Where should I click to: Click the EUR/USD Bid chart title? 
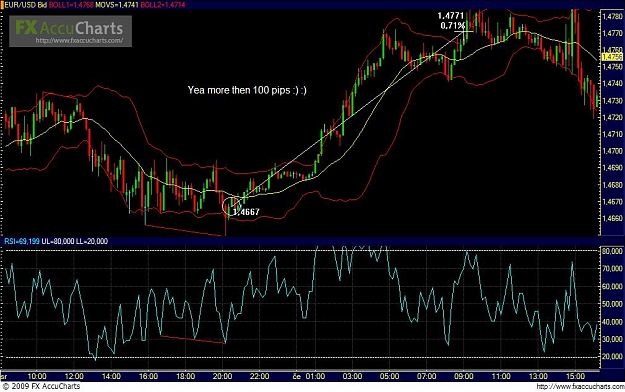(x=26, y=5)
